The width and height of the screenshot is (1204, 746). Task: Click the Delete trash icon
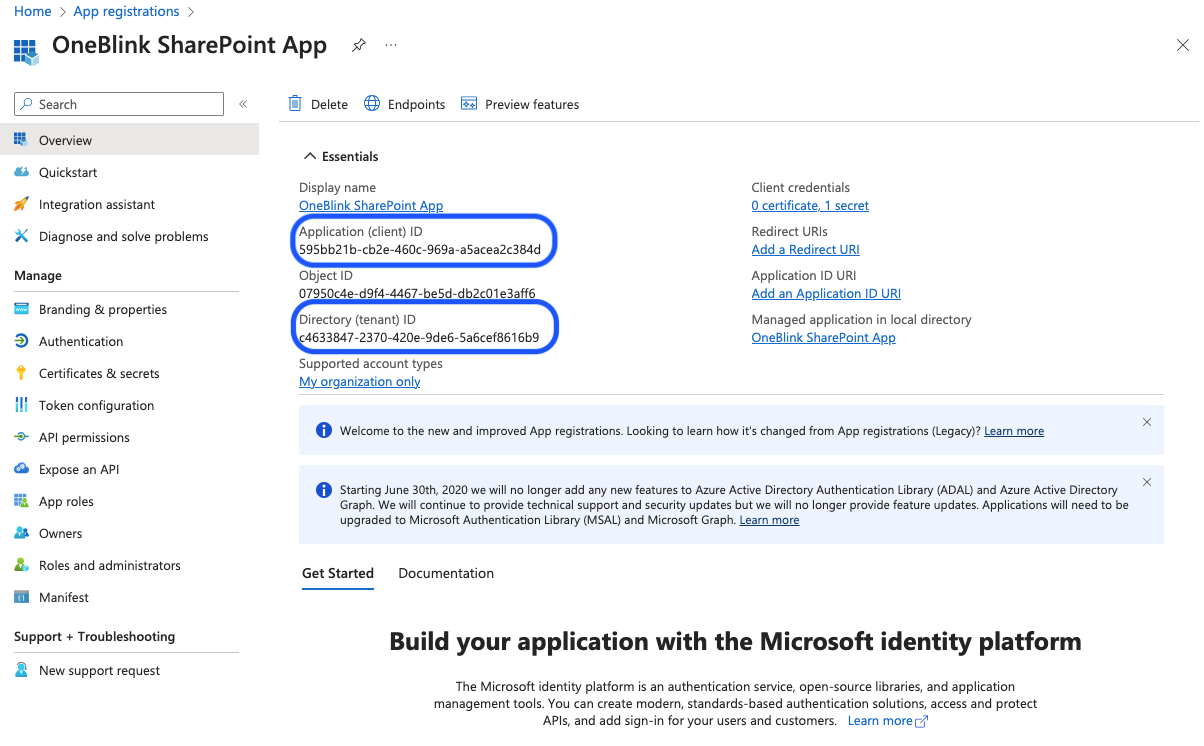295,104
